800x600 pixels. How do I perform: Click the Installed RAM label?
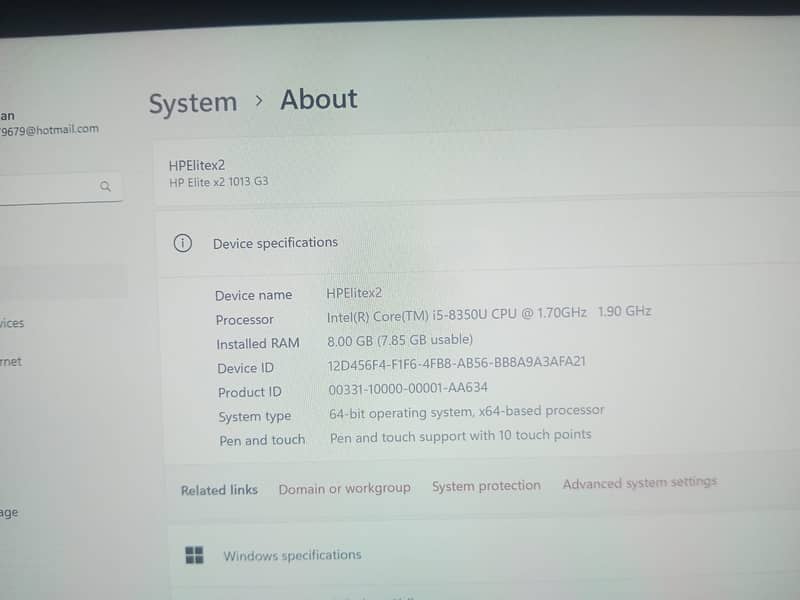tap(258, 344)
